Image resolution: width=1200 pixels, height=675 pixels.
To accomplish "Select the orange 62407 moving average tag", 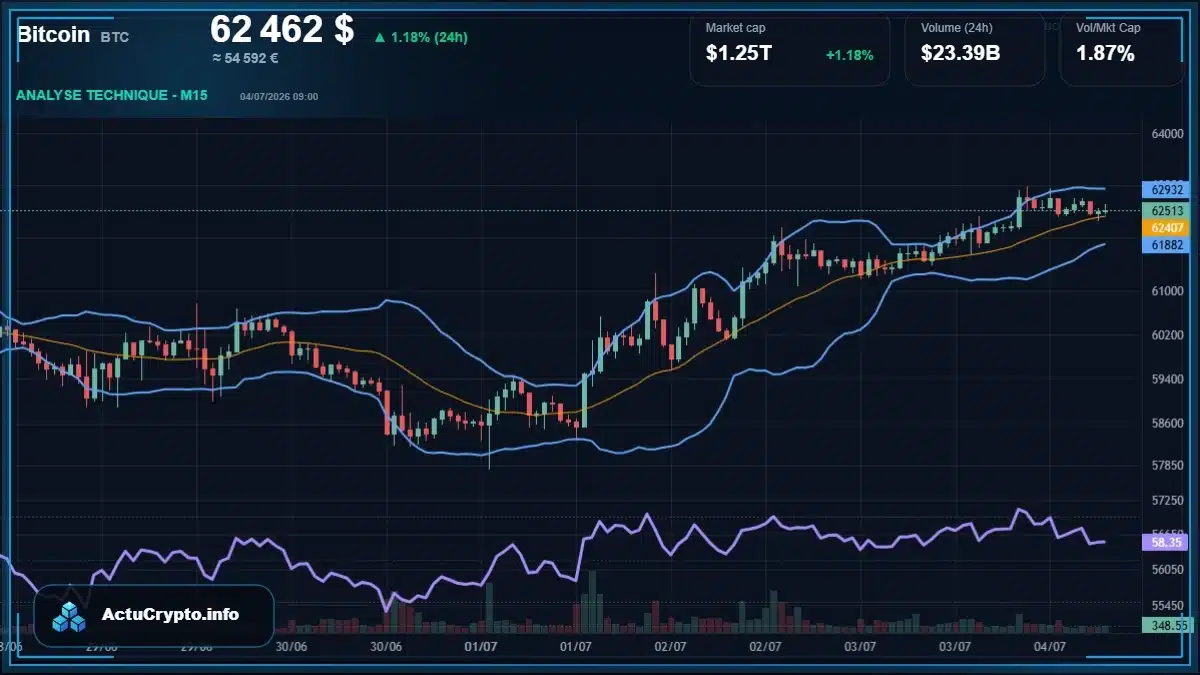I will tap(1167, 228).
